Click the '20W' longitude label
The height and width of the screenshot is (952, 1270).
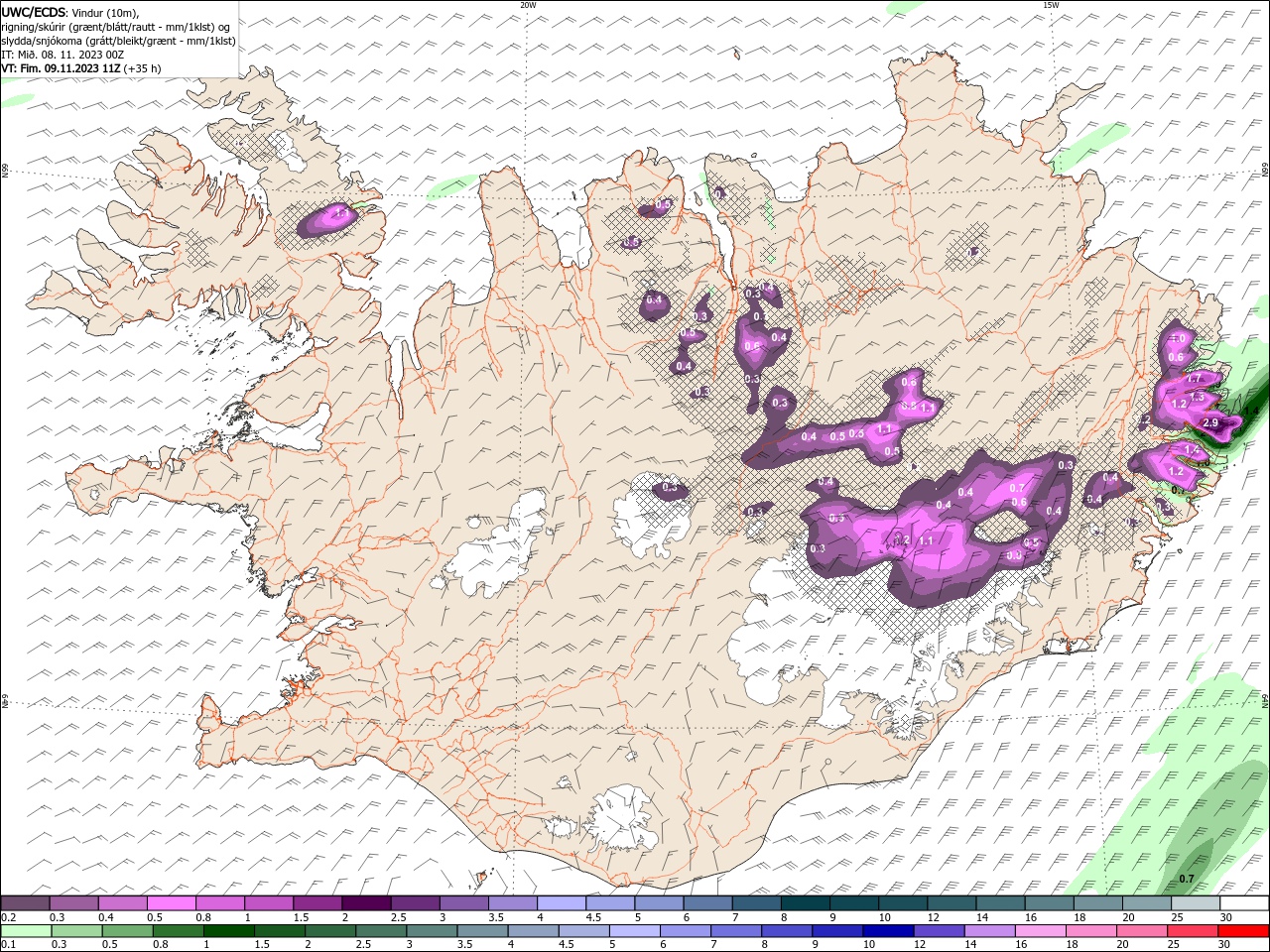(x=528, y=5)
